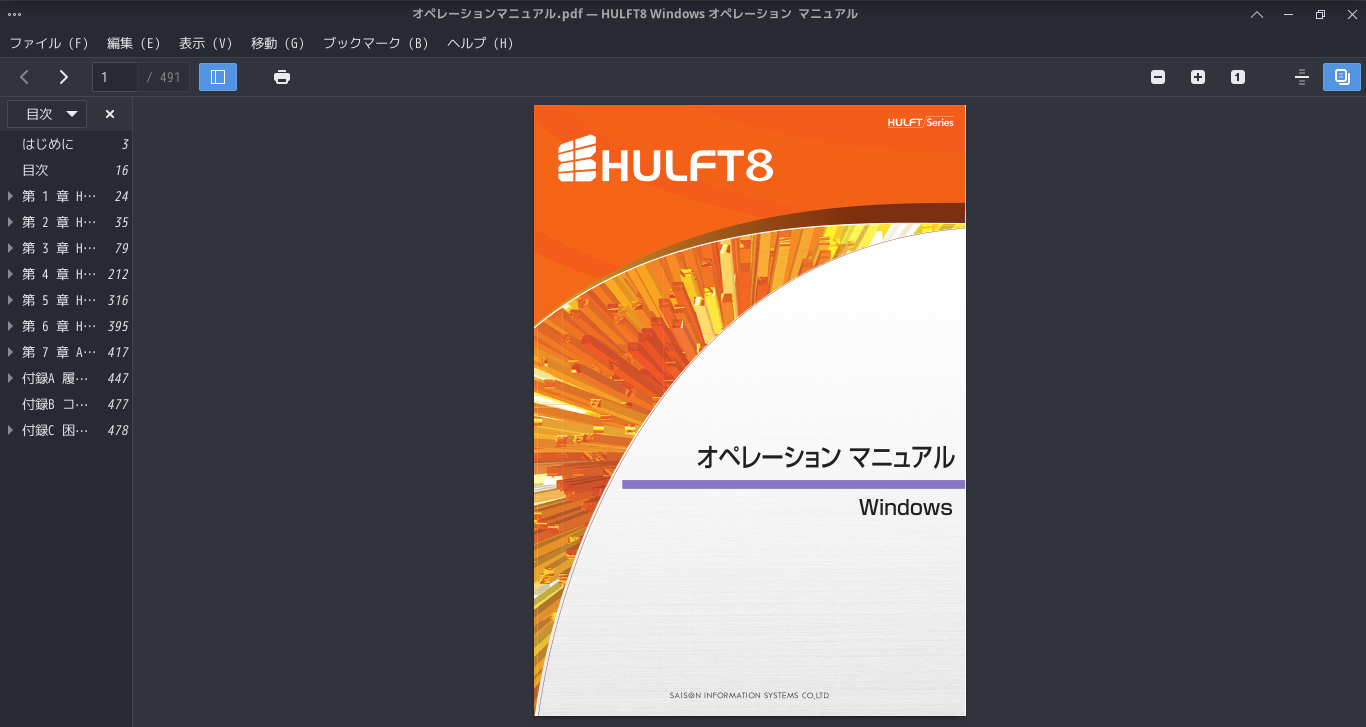Jump to はじめに in the outline
Viewport: 1366px width, 727px height.
pos(66,144)
